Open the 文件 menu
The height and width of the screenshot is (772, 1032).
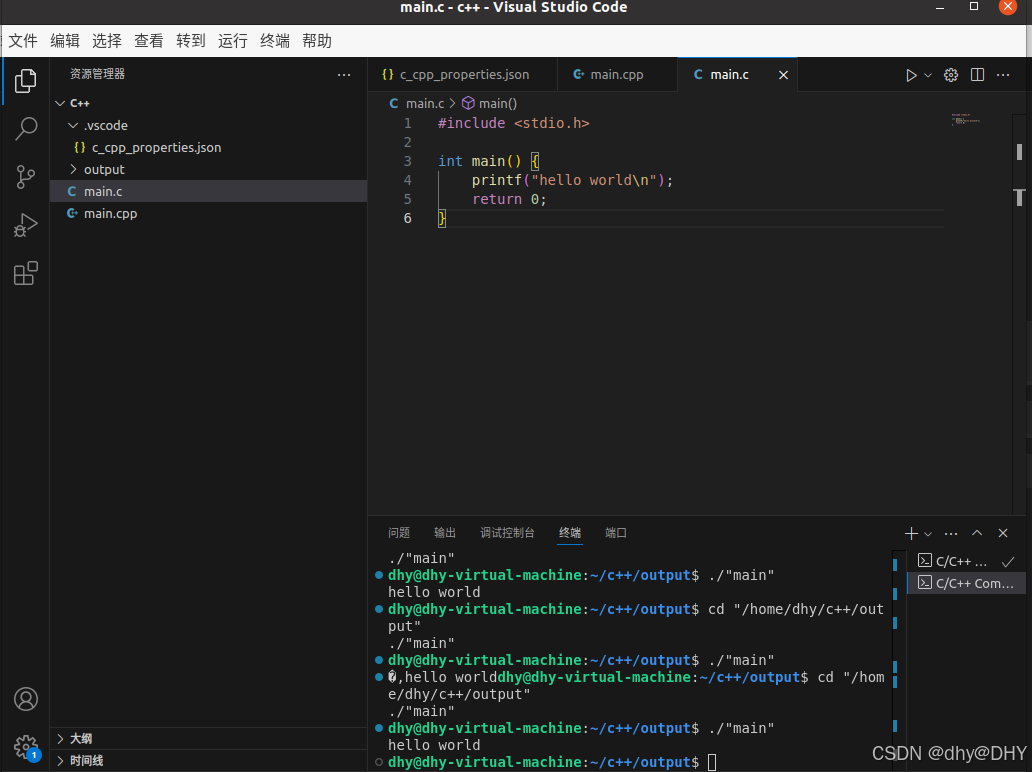(23, 41)
